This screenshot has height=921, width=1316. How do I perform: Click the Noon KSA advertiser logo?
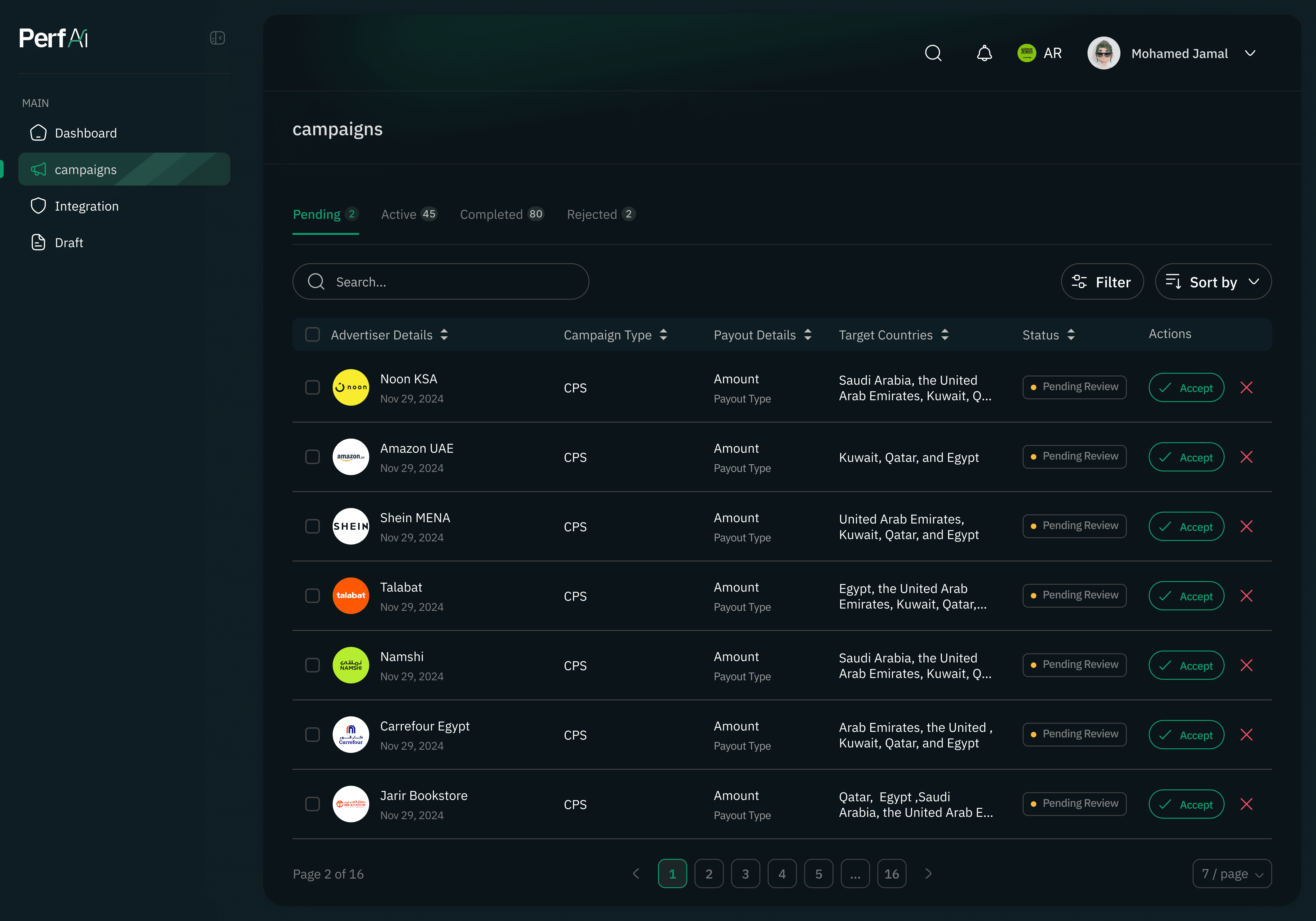[351, 387]
